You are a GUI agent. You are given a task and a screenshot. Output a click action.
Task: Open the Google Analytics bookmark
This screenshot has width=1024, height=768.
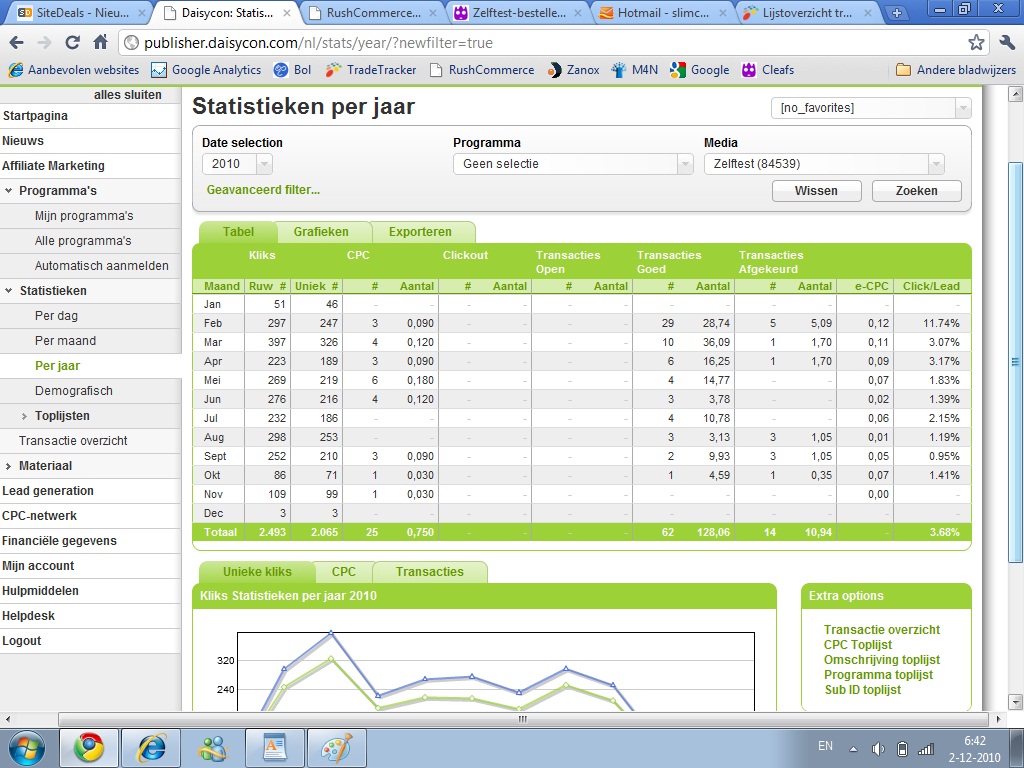click(206, 70)
